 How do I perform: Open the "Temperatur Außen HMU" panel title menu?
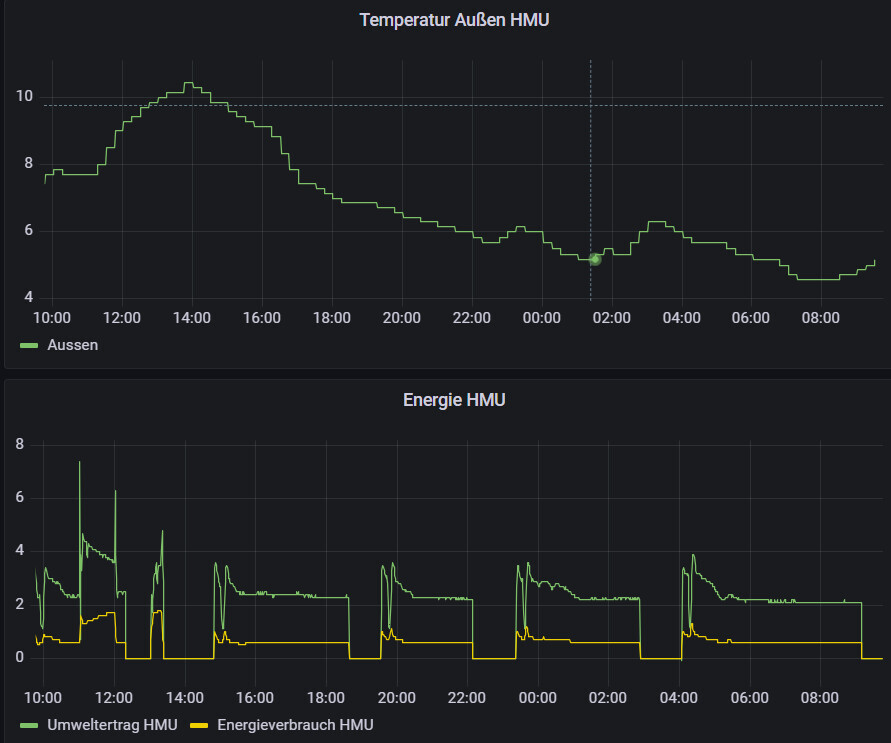(454, 20)
